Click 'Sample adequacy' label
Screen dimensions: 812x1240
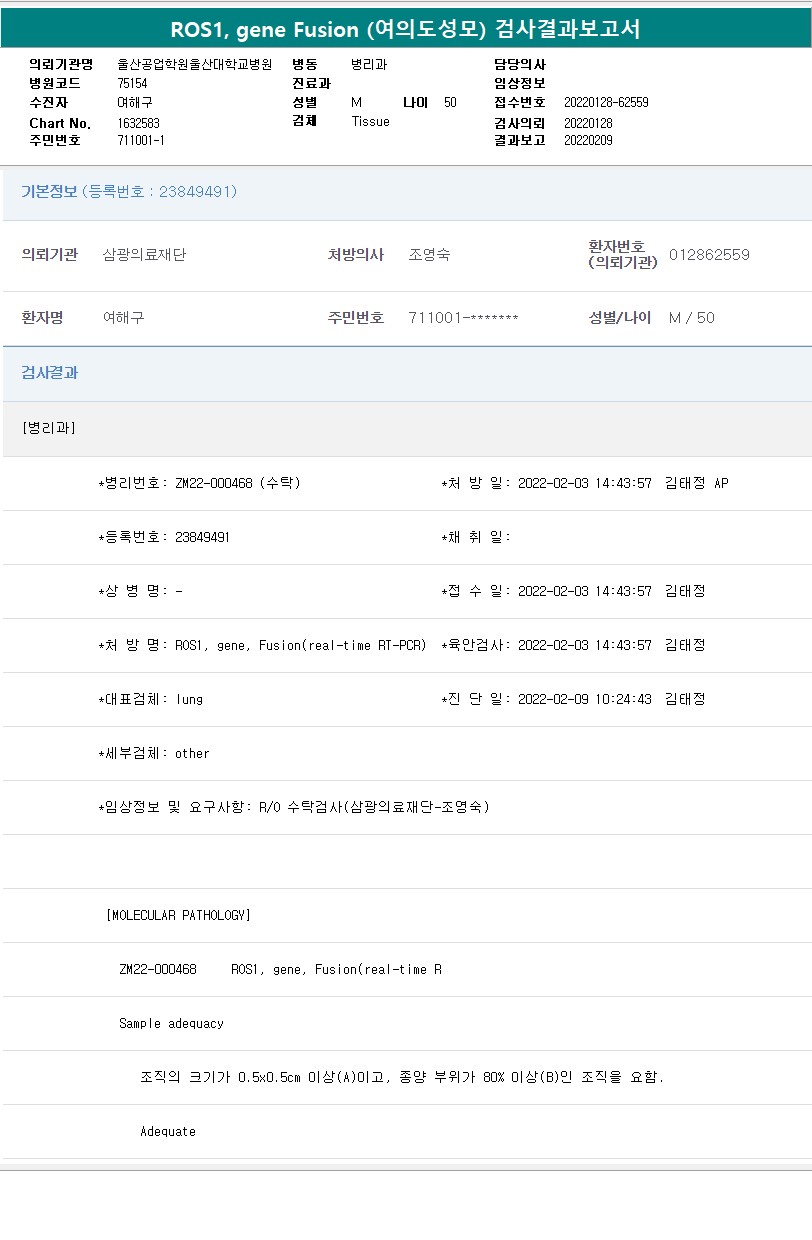tap(171, 1023)
